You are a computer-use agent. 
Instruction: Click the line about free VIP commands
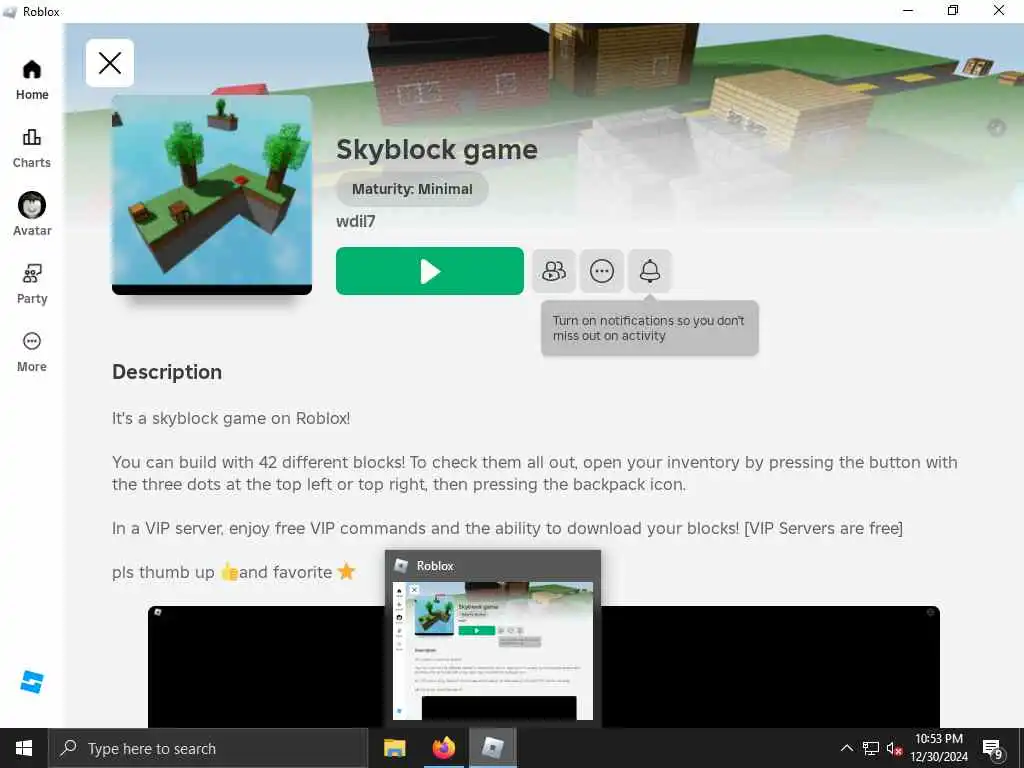tap(507, 528)
